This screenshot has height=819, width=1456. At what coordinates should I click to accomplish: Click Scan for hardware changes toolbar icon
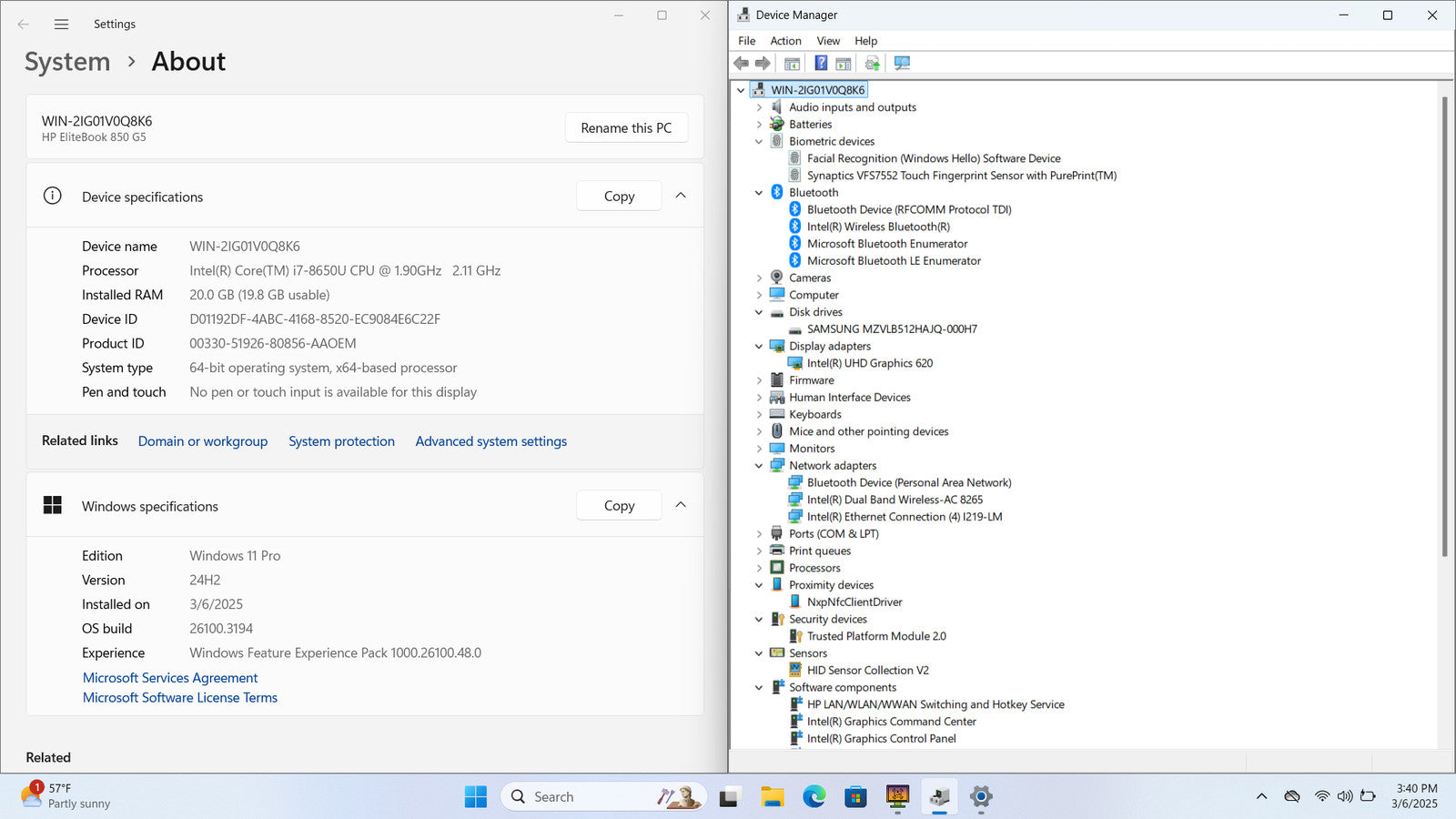coord(902,64)
